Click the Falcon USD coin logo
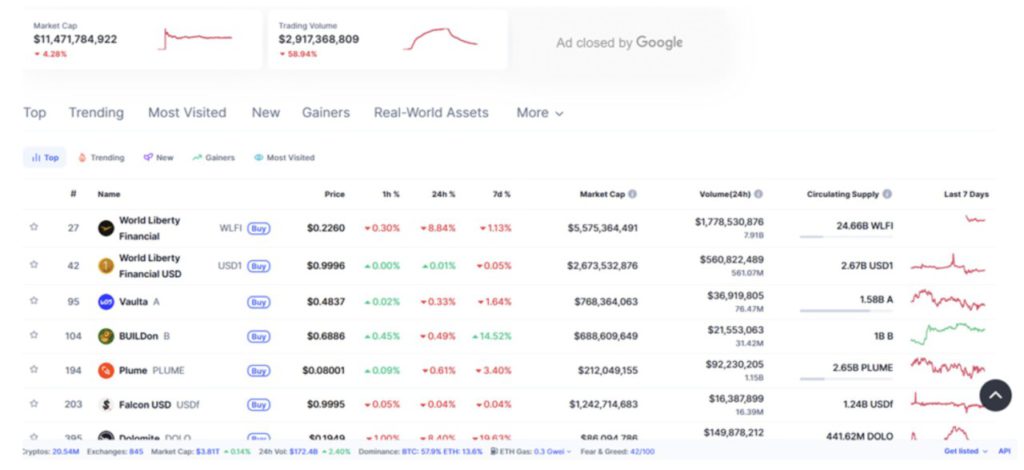This screenshot has height=470, width=1024. tap(106, 405)
